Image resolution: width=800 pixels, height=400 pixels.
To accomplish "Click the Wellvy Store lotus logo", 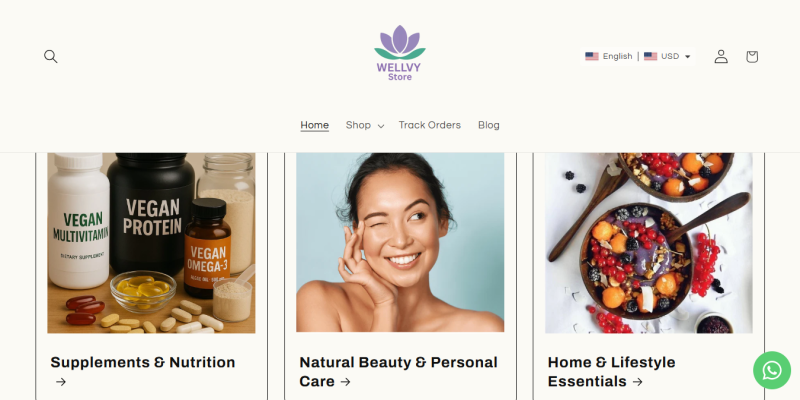I will pyautogui.click(x=400, y=53).
